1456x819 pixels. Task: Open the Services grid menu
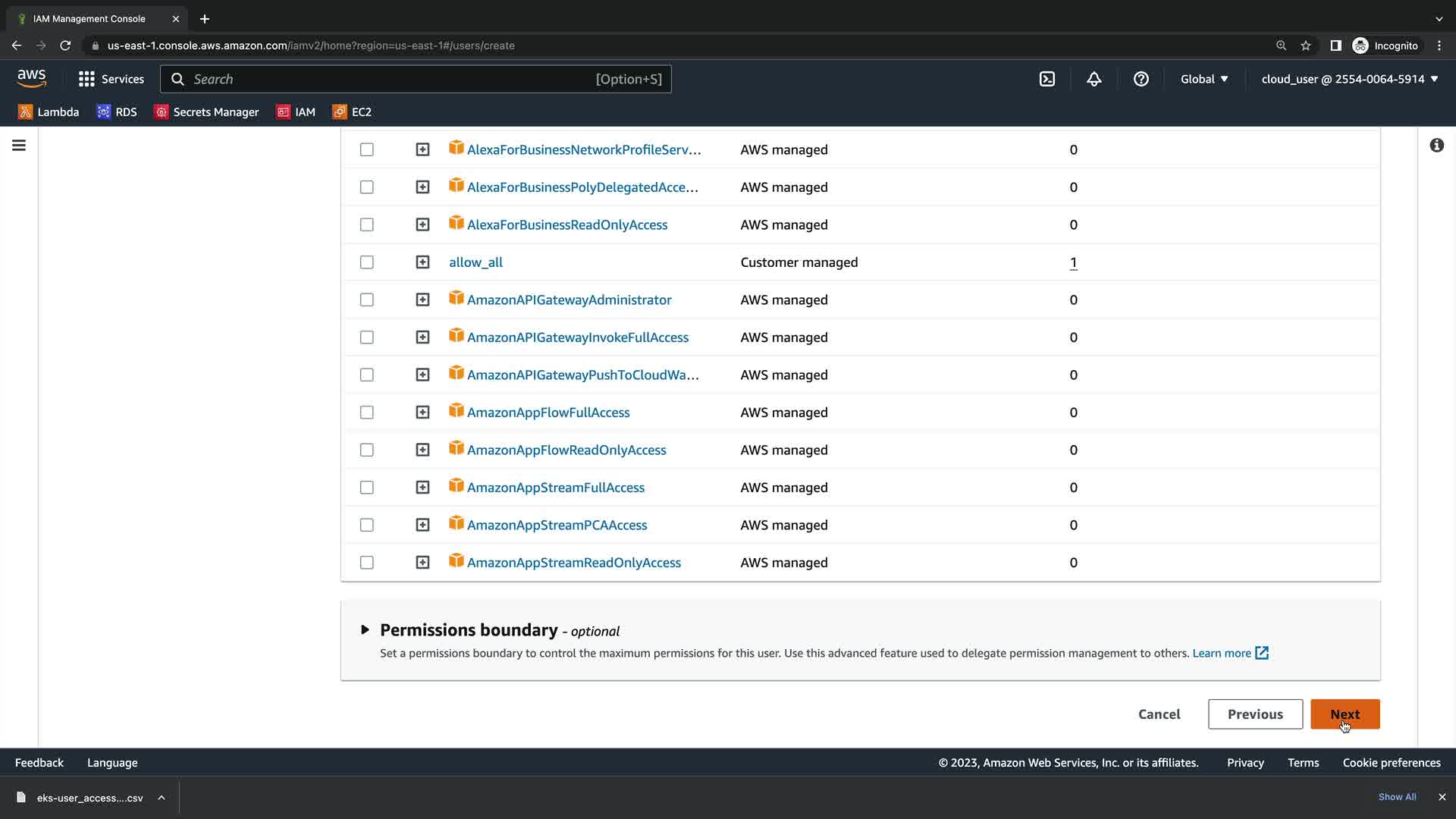click(x=111, y=79)
